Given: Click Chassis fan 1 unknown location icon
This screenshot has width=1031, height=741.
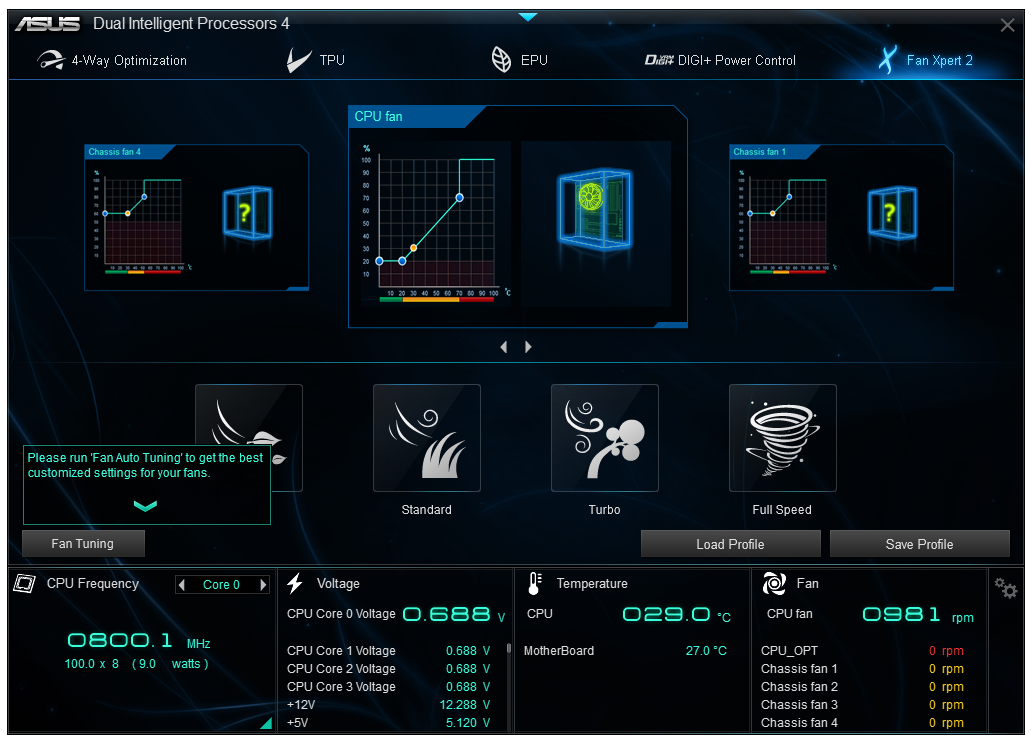Looking at the screenshot, I should [x=892, y=212].
